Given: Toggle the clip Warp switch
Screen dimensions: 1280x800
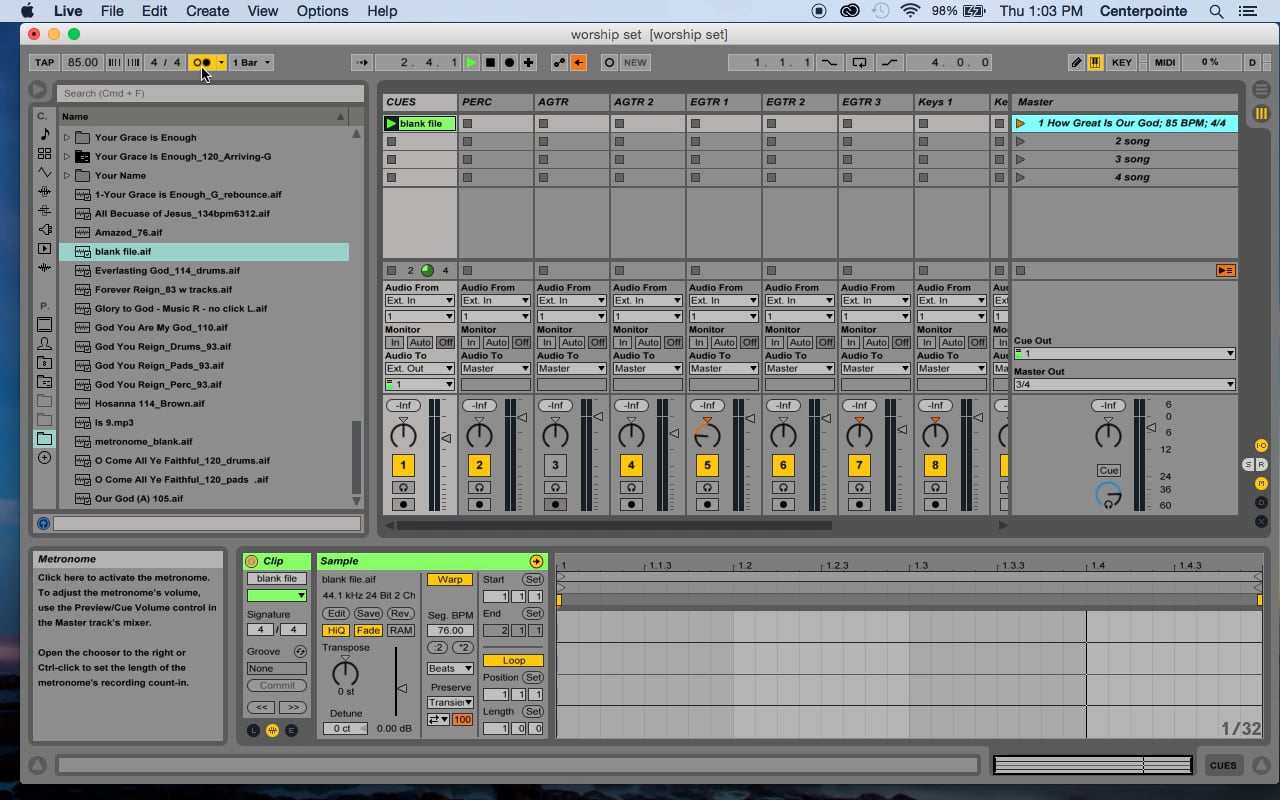Looking at the screenshot, I should (x=450, y=580).
